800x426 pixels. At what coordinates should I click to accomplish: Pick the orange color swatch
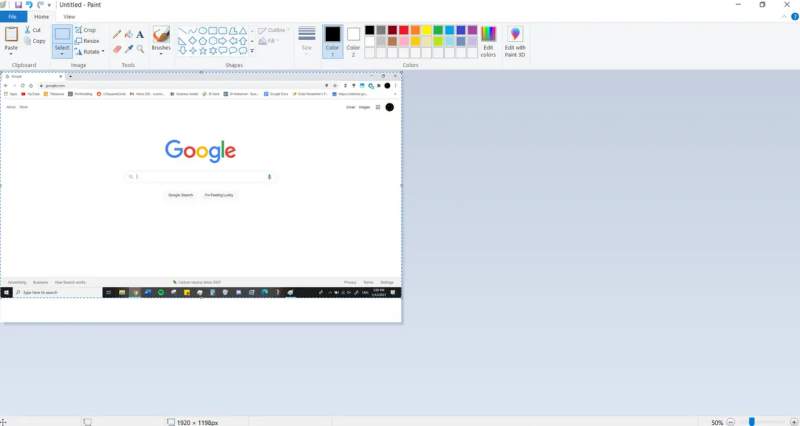point(415,30)
